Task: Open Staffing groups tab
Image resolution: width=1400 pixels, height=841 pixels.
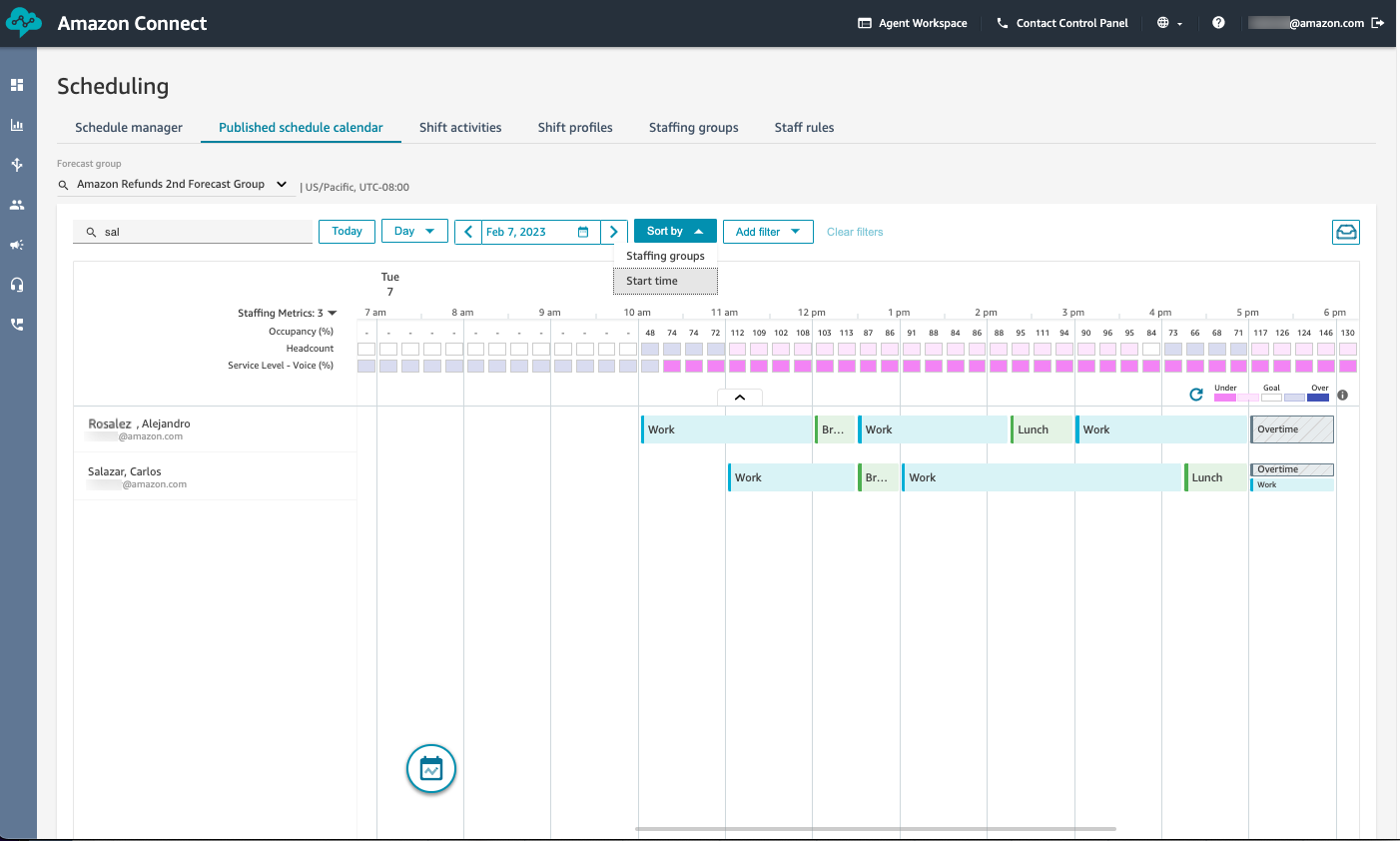Action: point(694,128)
